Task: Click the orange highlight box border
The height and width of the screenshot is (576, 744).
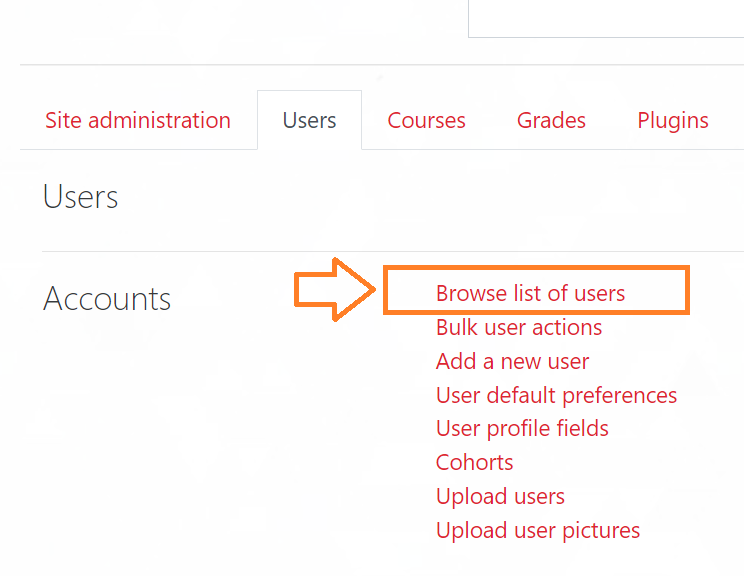Action: [x=536, y=268]
